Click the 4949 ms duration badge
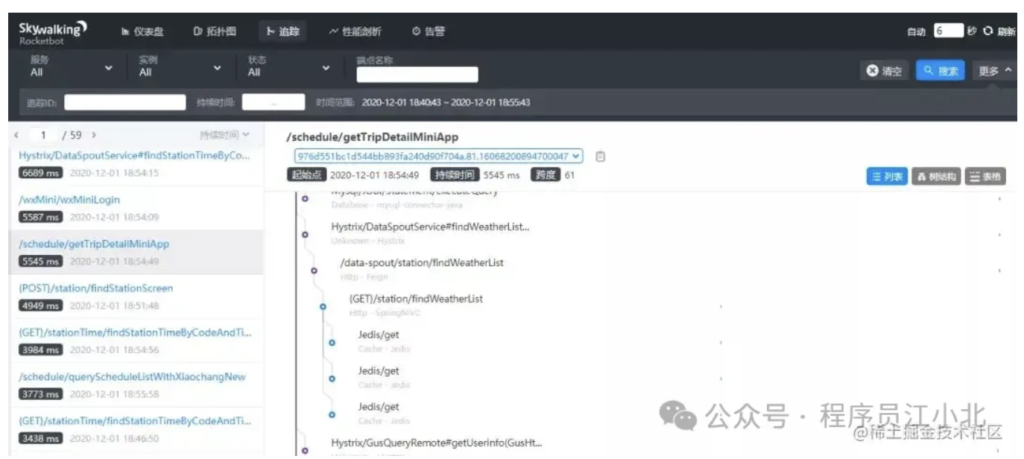The height and width of the screenshot is (459, 1024). (40, 306)
